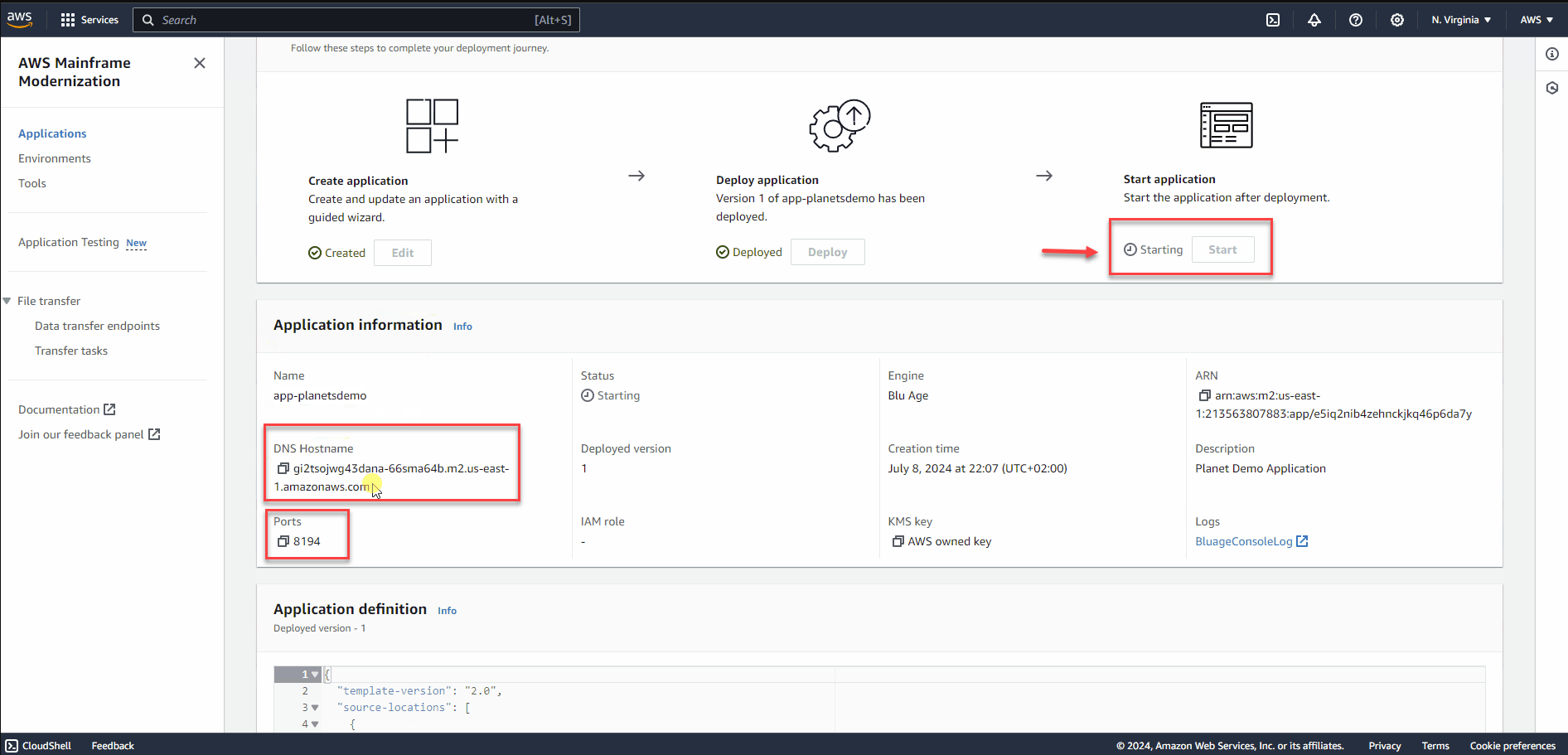Click the Deployed status checkmark icon
This screenshot has height=755, width=1568.
coord(723,253)
